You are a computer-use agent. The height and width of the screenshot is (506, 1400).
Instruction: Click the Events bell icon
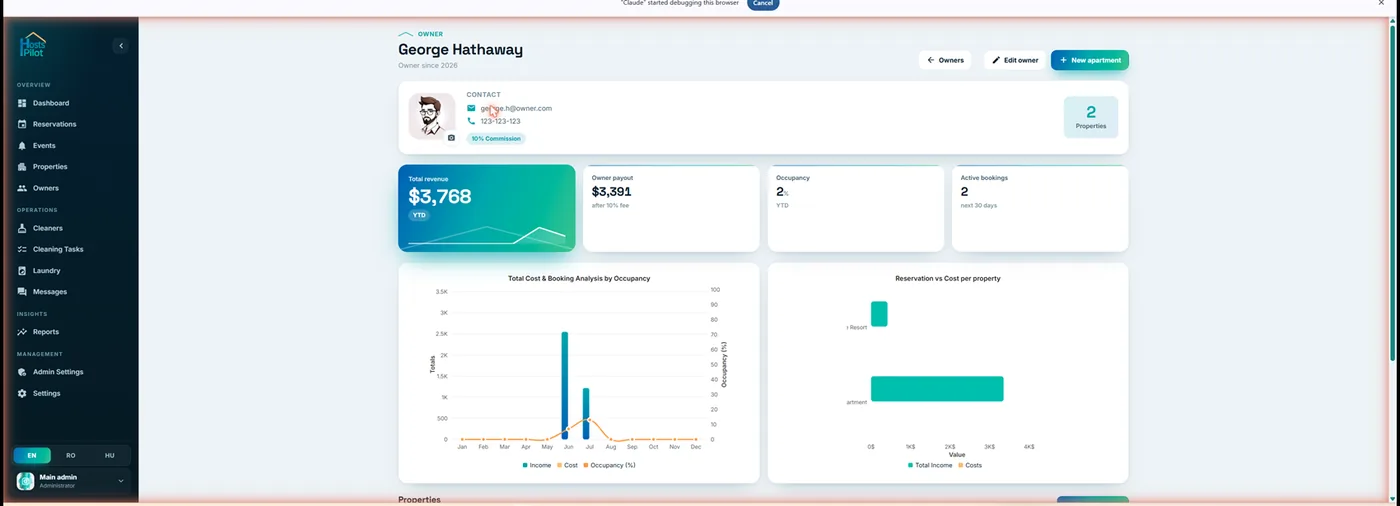pyautogui.click(x=22, y=146)
